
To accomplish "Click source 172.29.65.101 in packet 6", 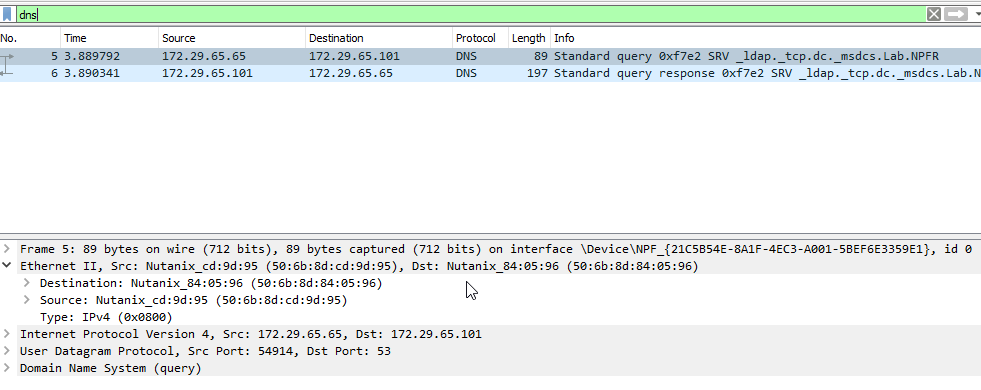I will click(x=207, y=73).
